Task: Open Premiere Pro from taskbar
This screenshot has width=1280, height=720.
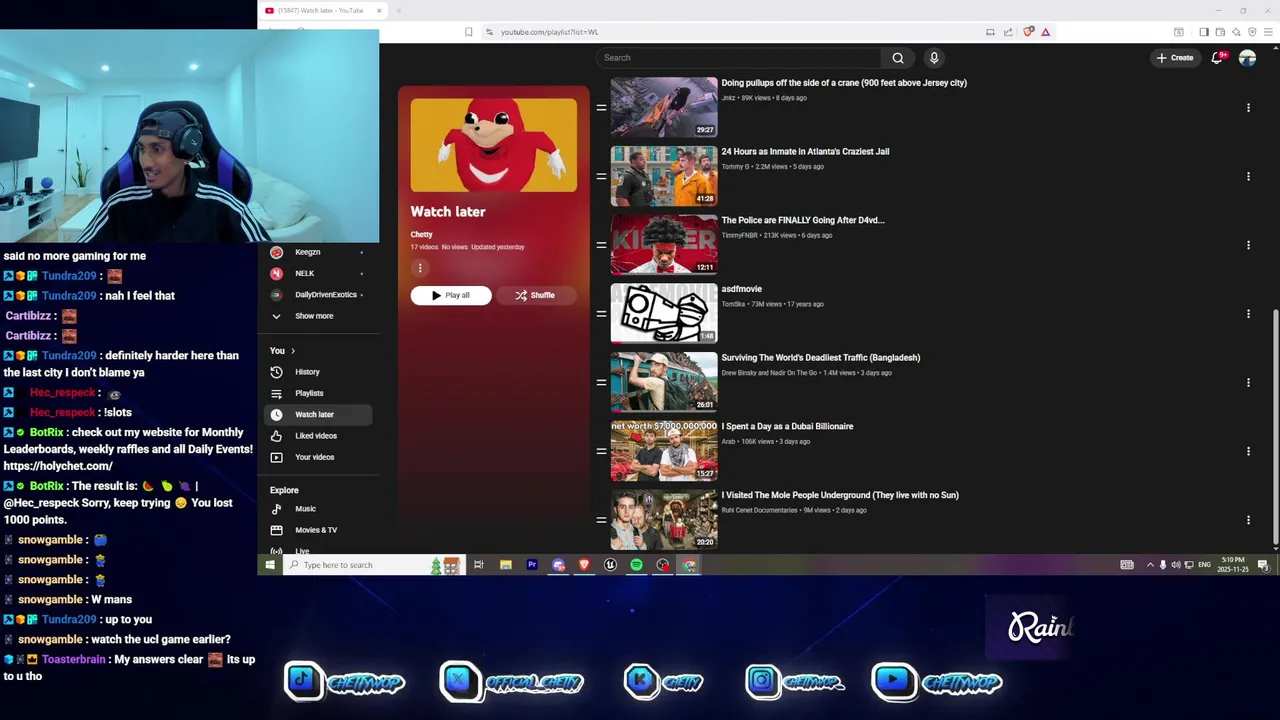Action: point(532,565)
